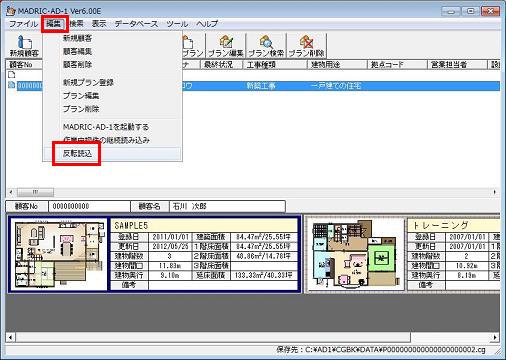Click the highlighted customer row icon
Viewport: 506px width, 360px height.
pos(12,85)
